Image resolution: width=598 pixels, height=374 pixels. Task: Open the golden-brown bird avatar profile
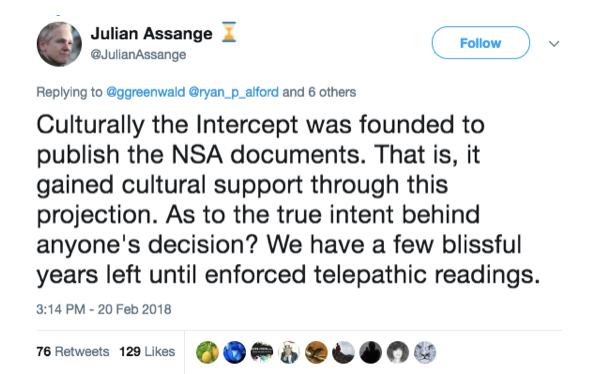[x=316, y=352]
